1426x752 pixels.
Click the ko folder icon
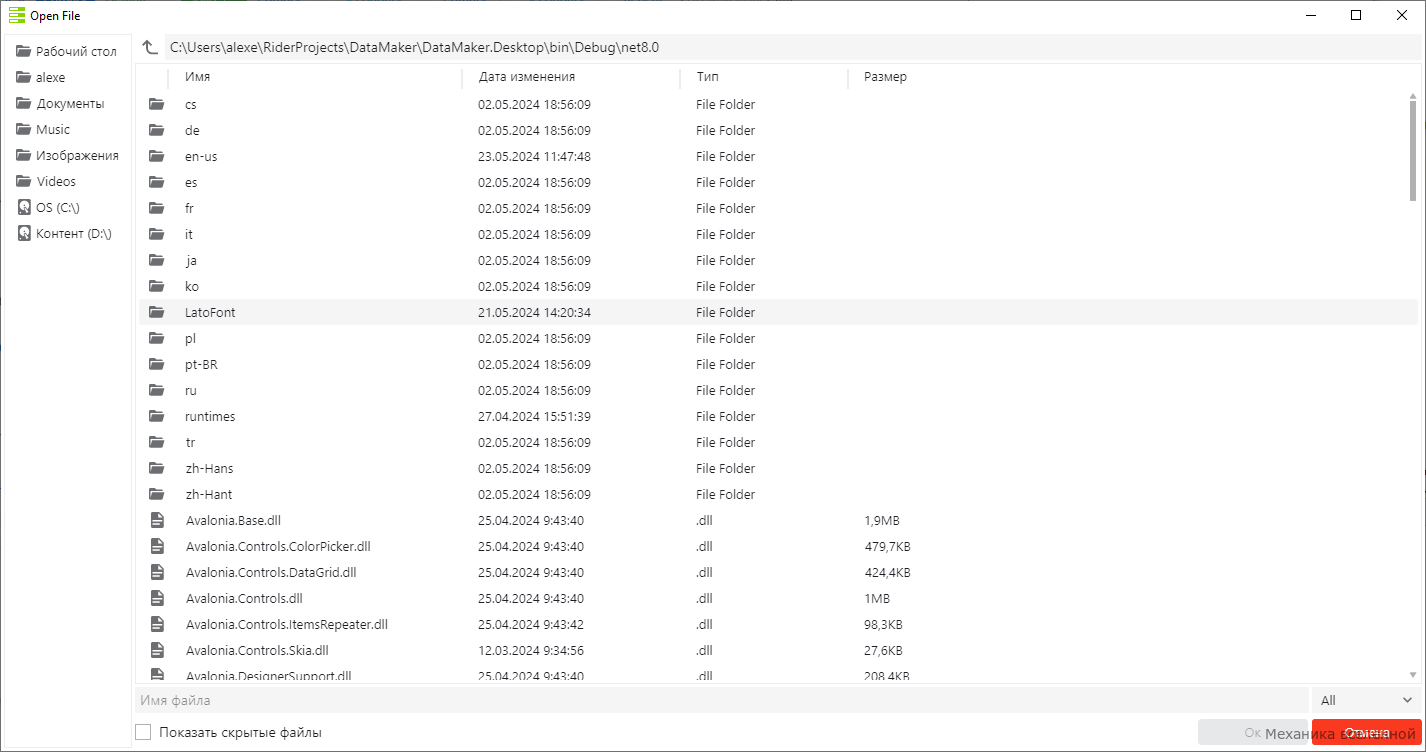coord(156,286)
